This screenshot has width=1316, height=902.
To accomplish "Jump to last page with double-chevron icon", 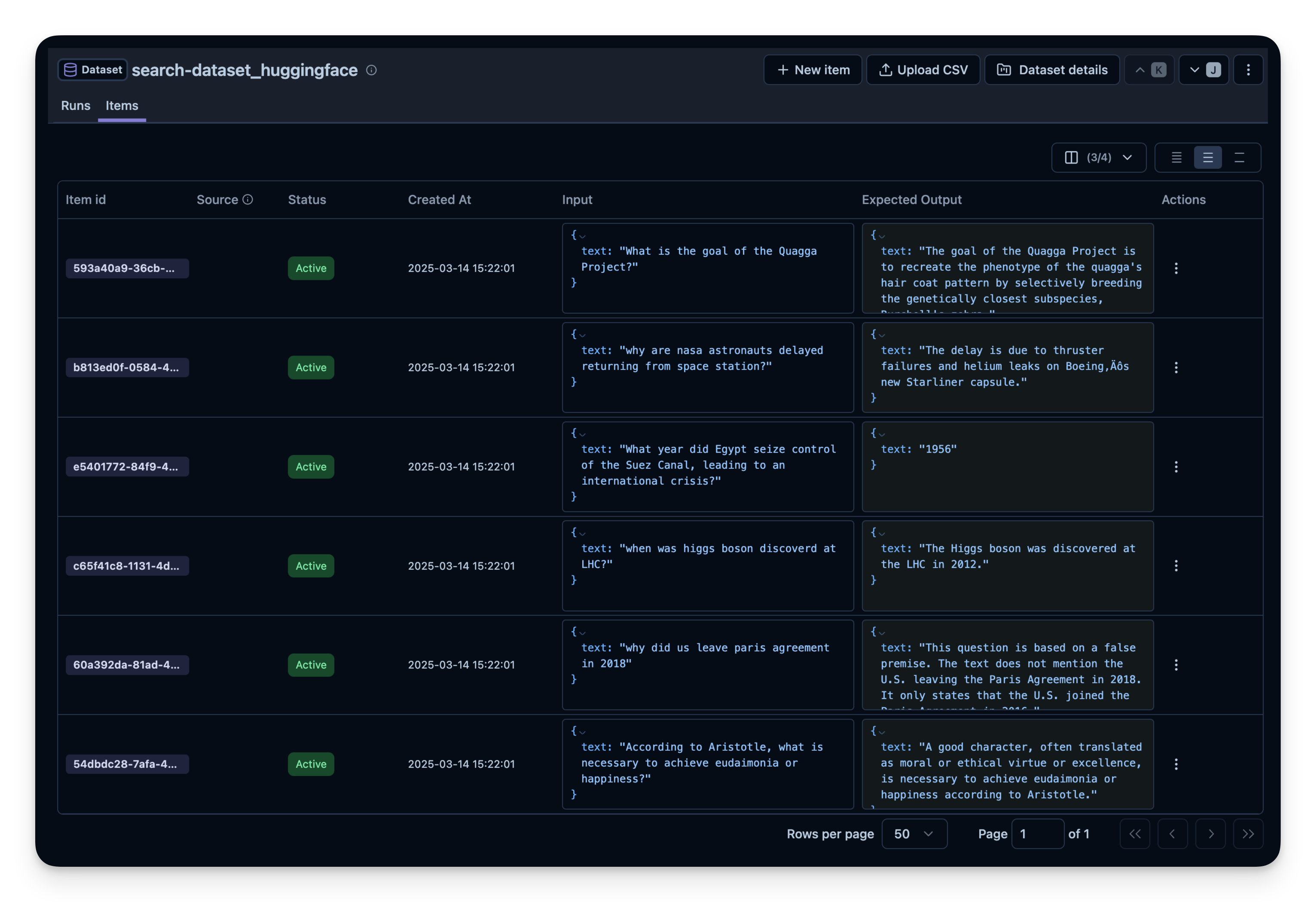I will click(1249, 834).
